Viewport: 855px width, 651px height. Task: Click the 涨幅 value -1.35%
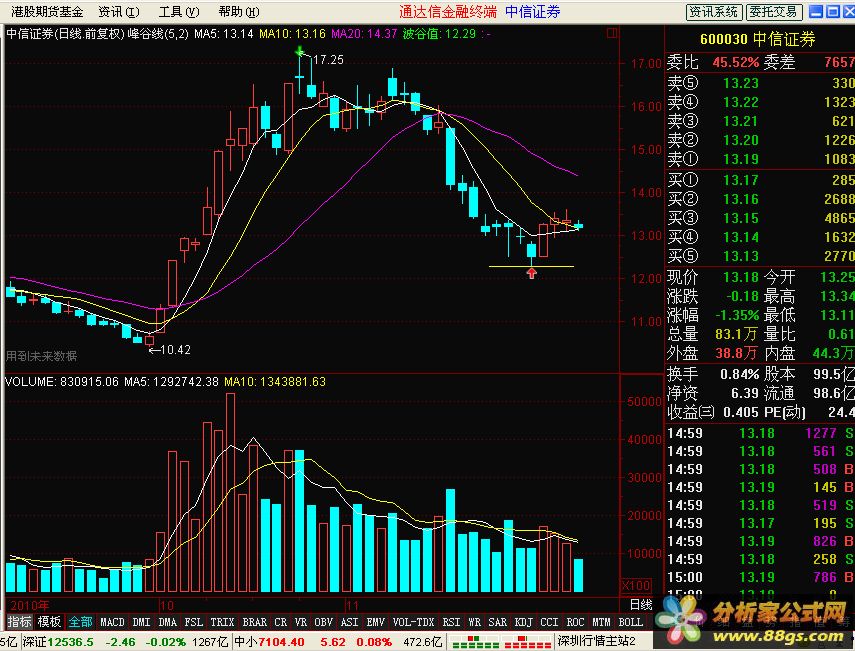coord(737,315)
